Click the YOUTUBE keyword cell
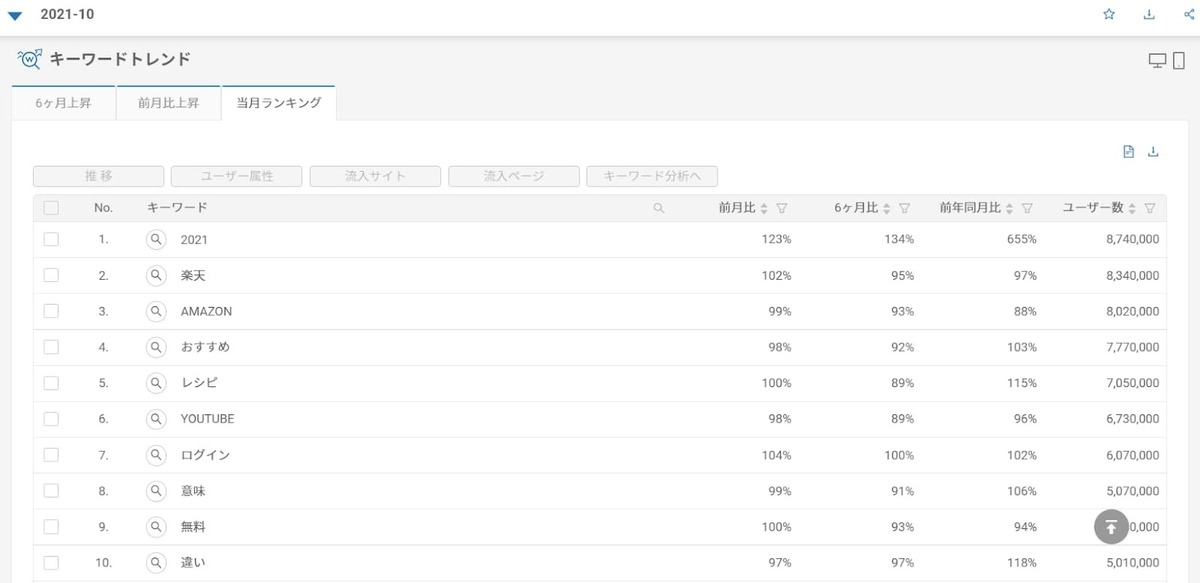This screenshot has width=1200, height=583. [x=207, y=419]
